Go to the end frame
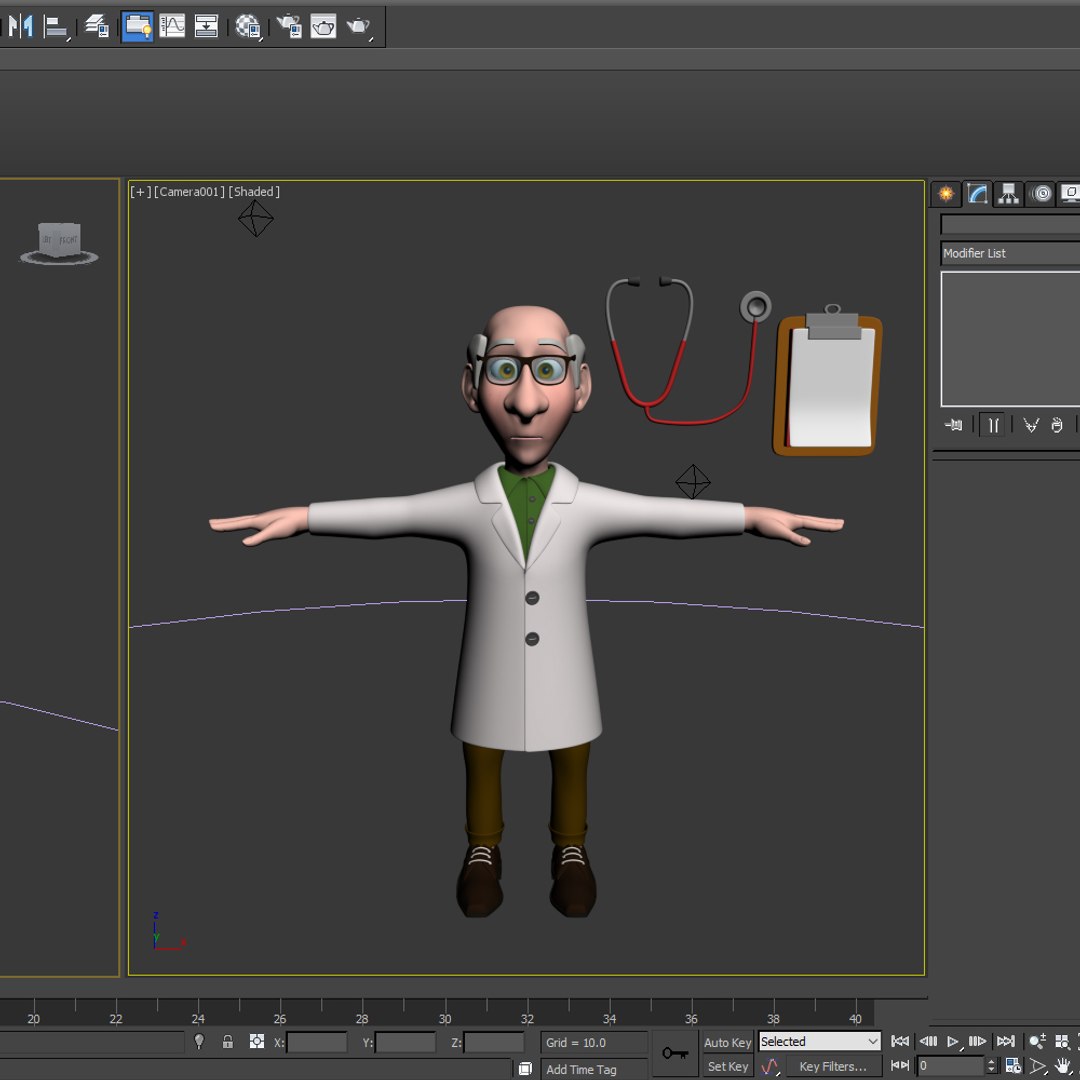 (1006, 1041)
